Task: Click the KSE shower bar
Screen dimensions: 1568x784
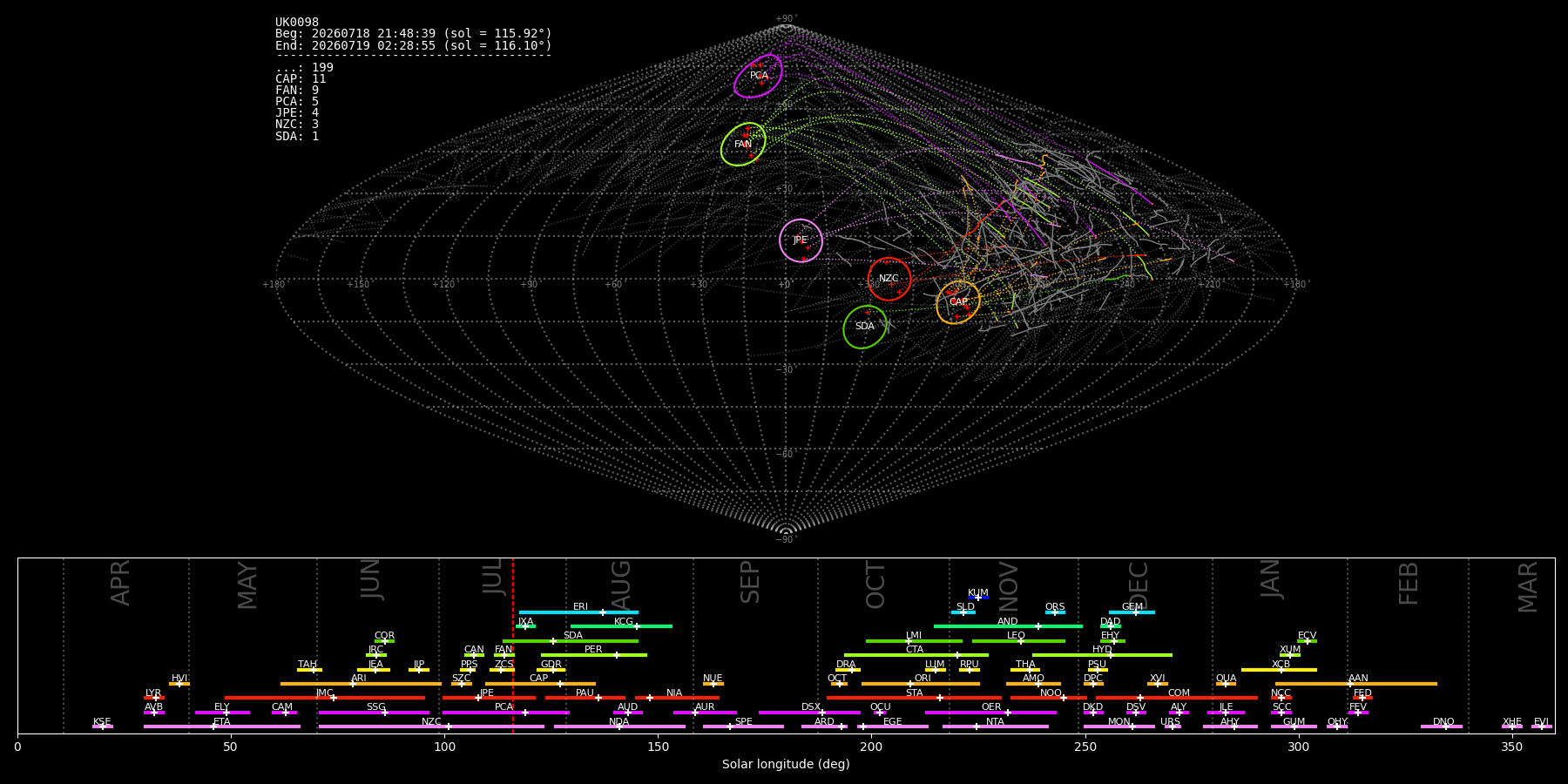Action: click(103, 727)
